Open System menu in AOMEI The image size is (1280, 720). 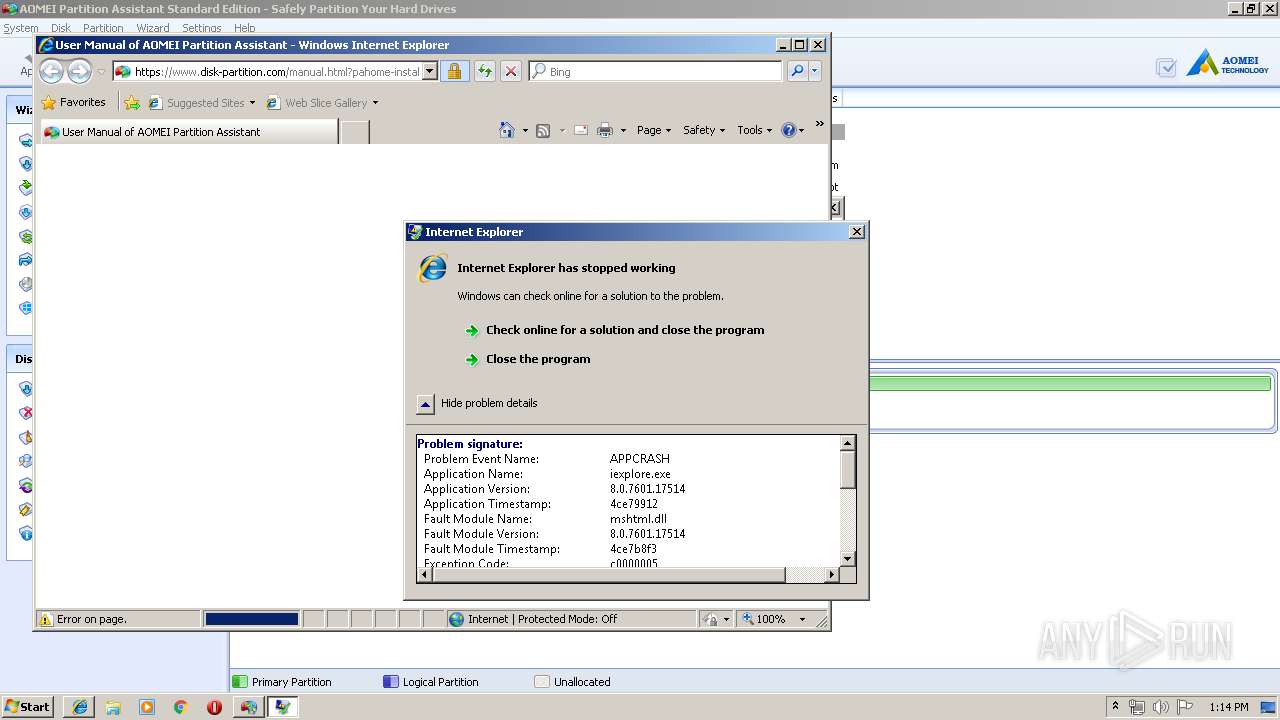21,28
